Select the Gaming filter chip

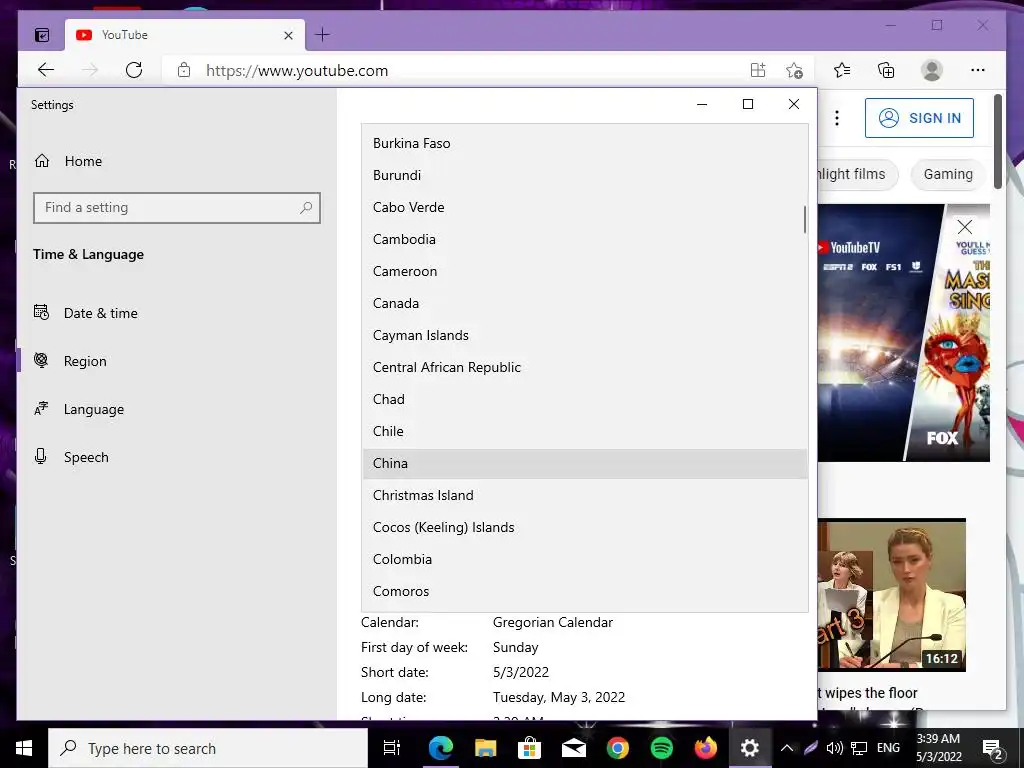click(x=948, y=174)
